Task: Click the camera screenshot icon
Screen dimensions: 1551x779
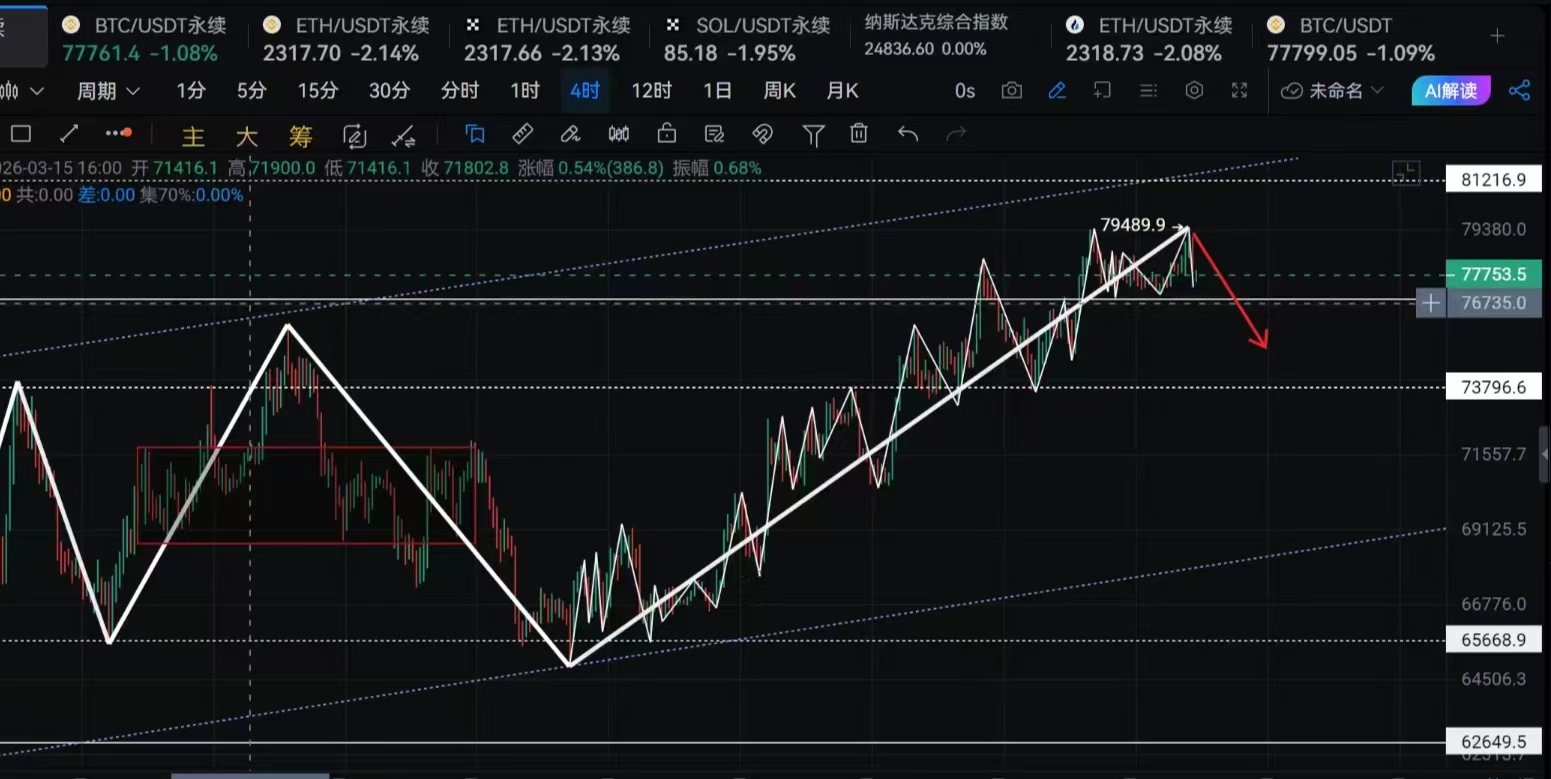Action: 1011,91
